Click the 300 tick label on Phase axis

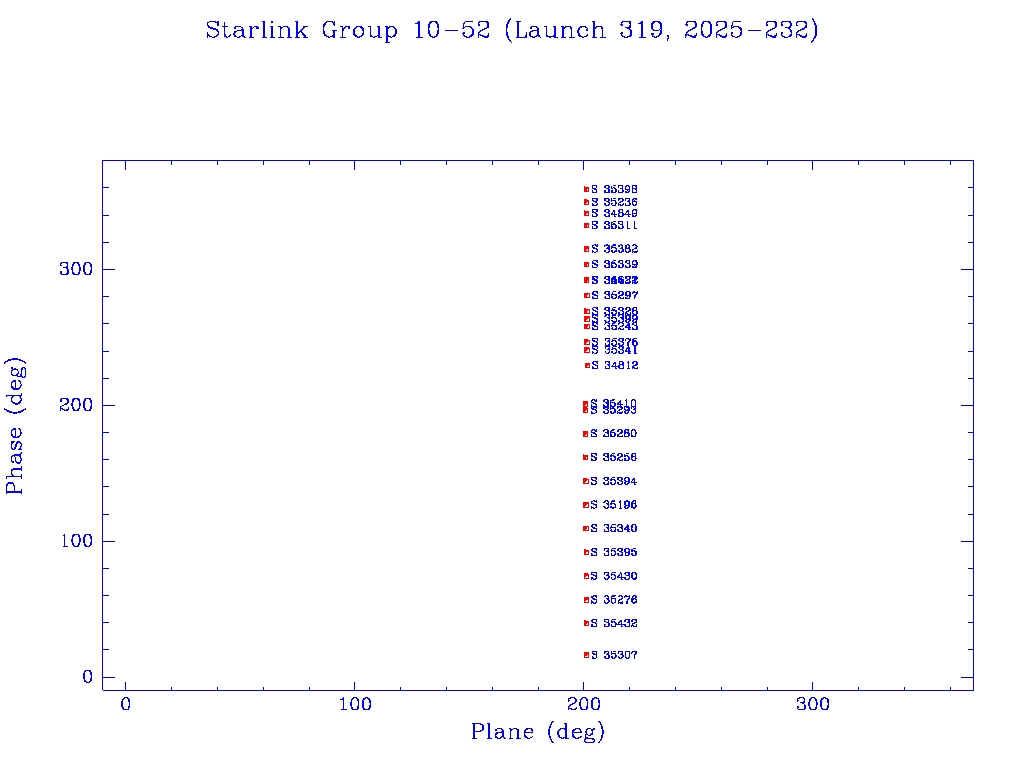tap(78, 269)
